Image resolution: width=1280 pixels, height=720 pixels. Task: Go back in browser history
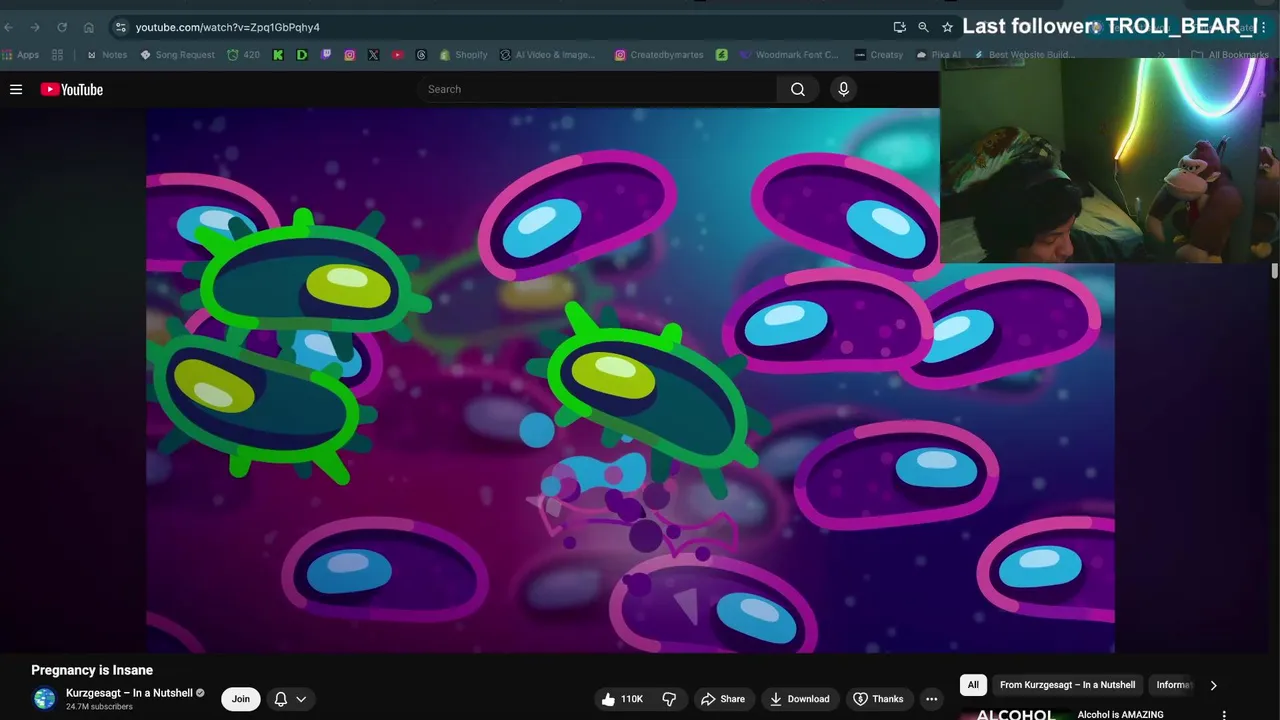click(9, 27)
